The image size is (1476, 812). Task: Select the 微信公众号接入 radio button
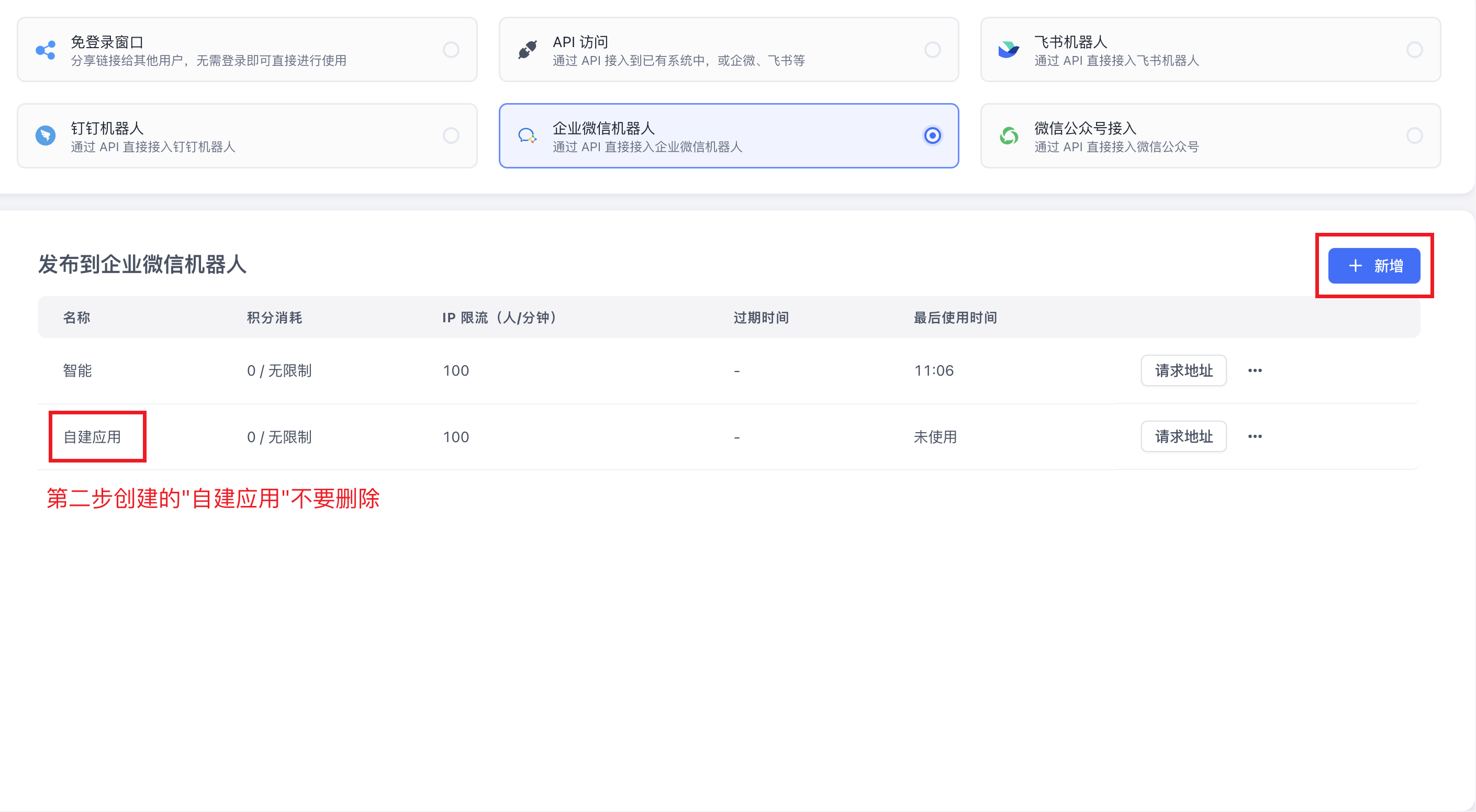point(1414,136)
